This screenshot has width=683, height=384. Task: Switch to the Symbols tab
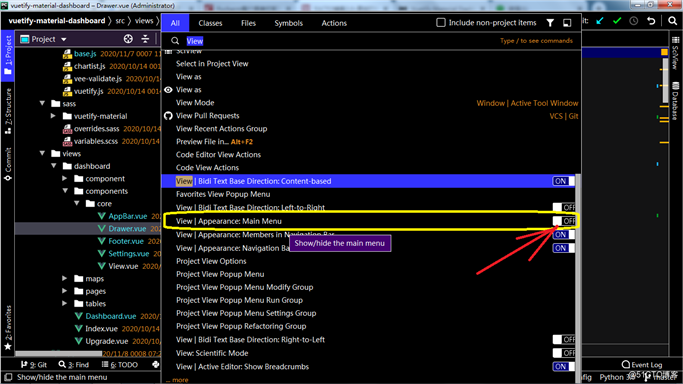click(288, 23)
